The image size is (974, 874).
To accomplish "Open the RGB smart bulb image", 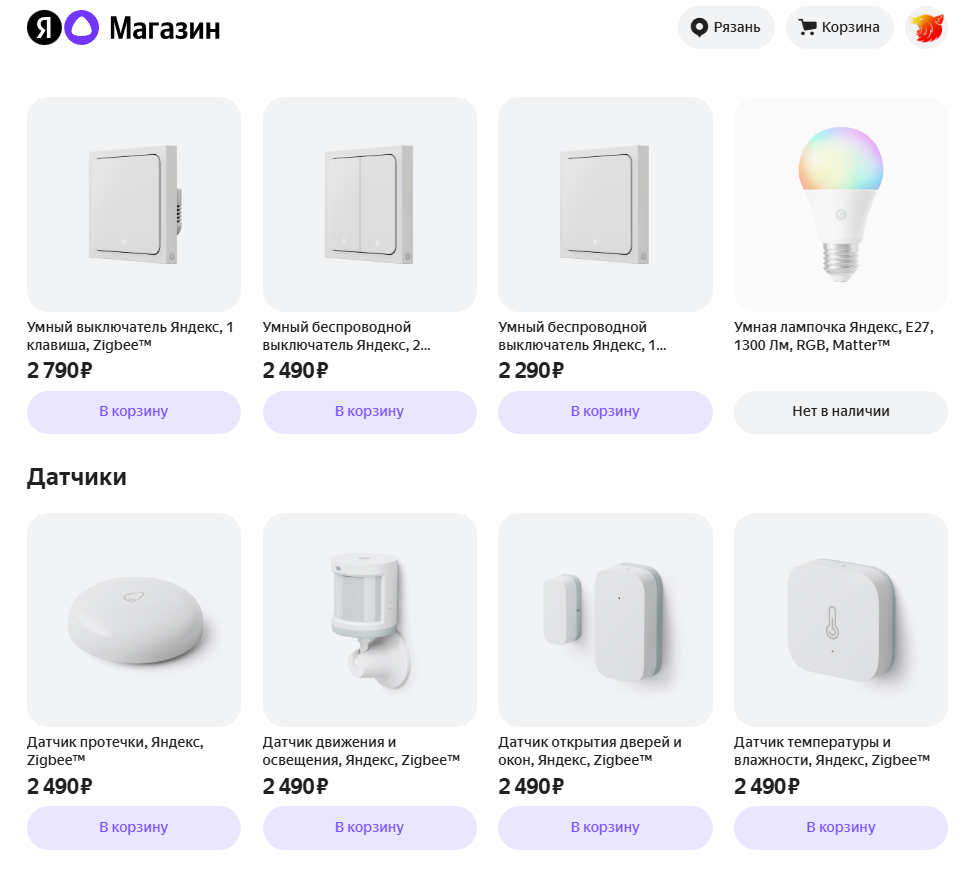I will click(x=840, y=204).
